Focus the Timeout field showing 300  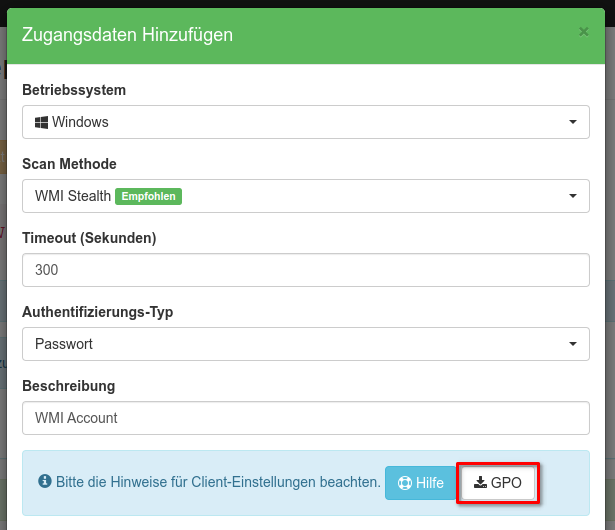point(305,270)
